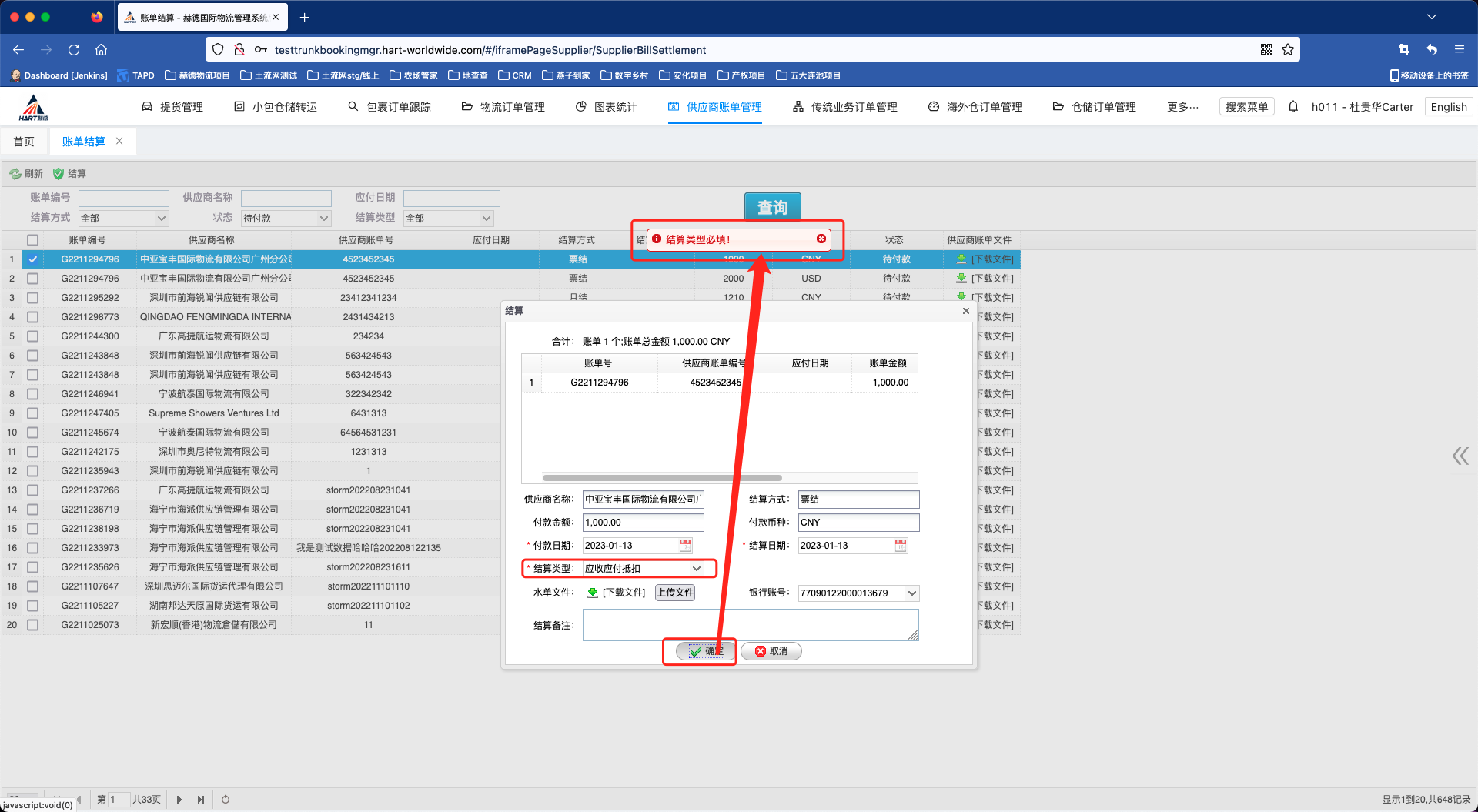Switch to the home page tab
Screen dimensions: 1478x812
click(x=24, y=142)
